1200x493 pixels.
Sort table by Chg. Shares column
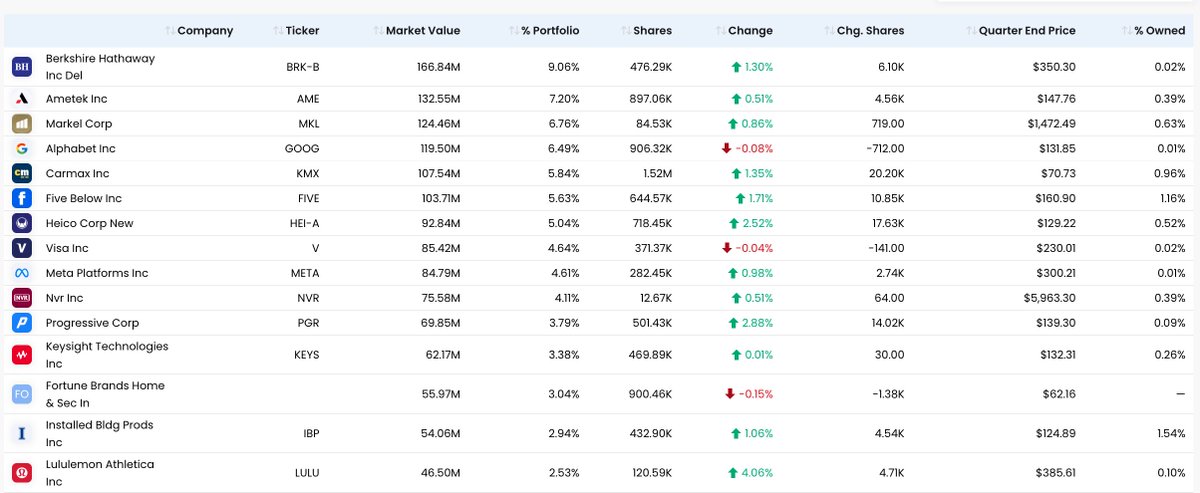point(866,31)
